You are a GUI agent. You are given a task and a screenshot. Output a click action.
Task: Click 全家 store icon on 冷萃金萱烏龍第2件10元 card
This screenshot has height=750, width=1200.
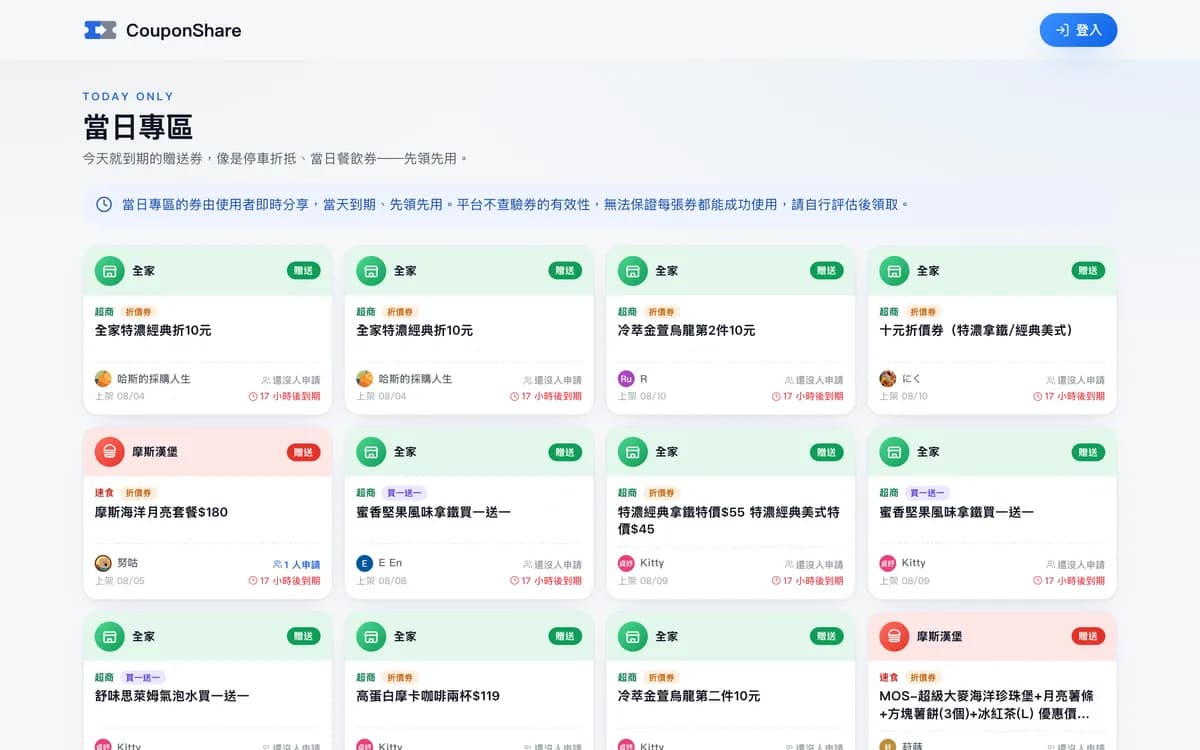click(x=632, y=271)
